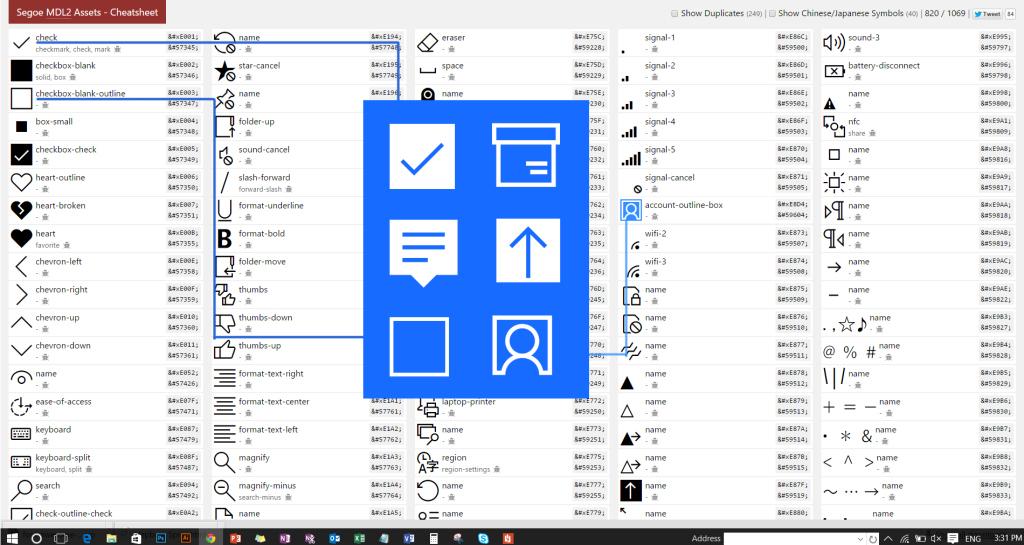This screenshot has height=545, width=1024.
Task: Click the tweet count 84 badge
Action: click(x=1010, y=14)
